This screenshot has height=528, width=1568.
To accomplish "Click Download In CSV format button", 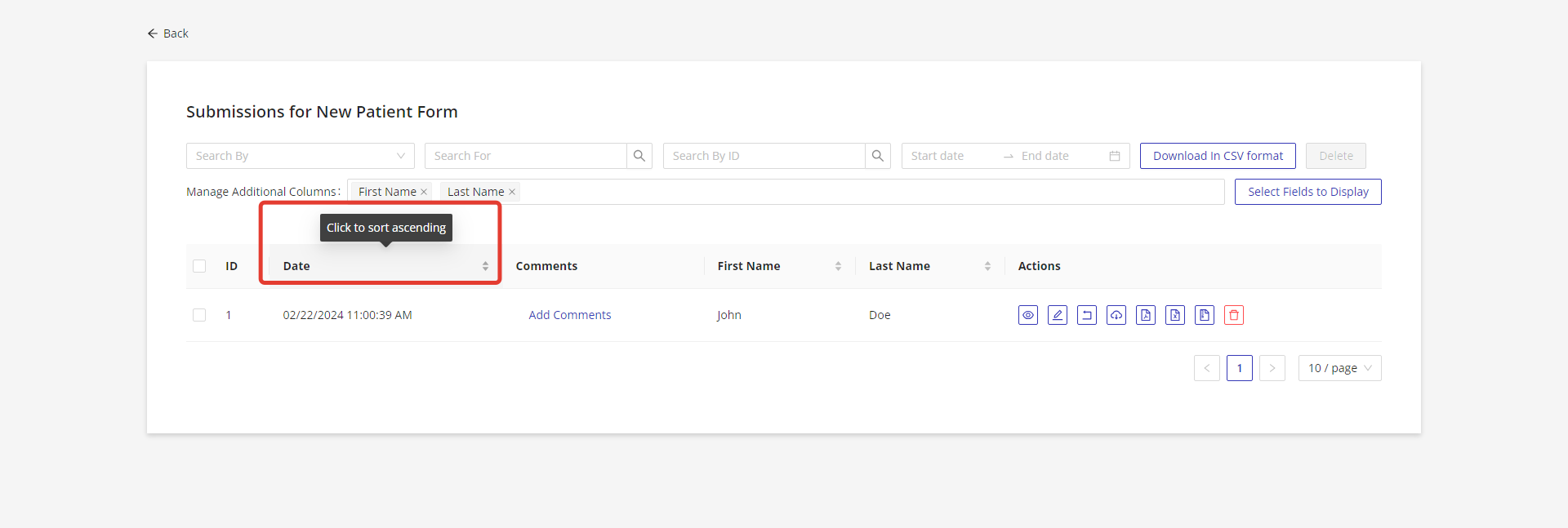I will (x=1218, y=156).
